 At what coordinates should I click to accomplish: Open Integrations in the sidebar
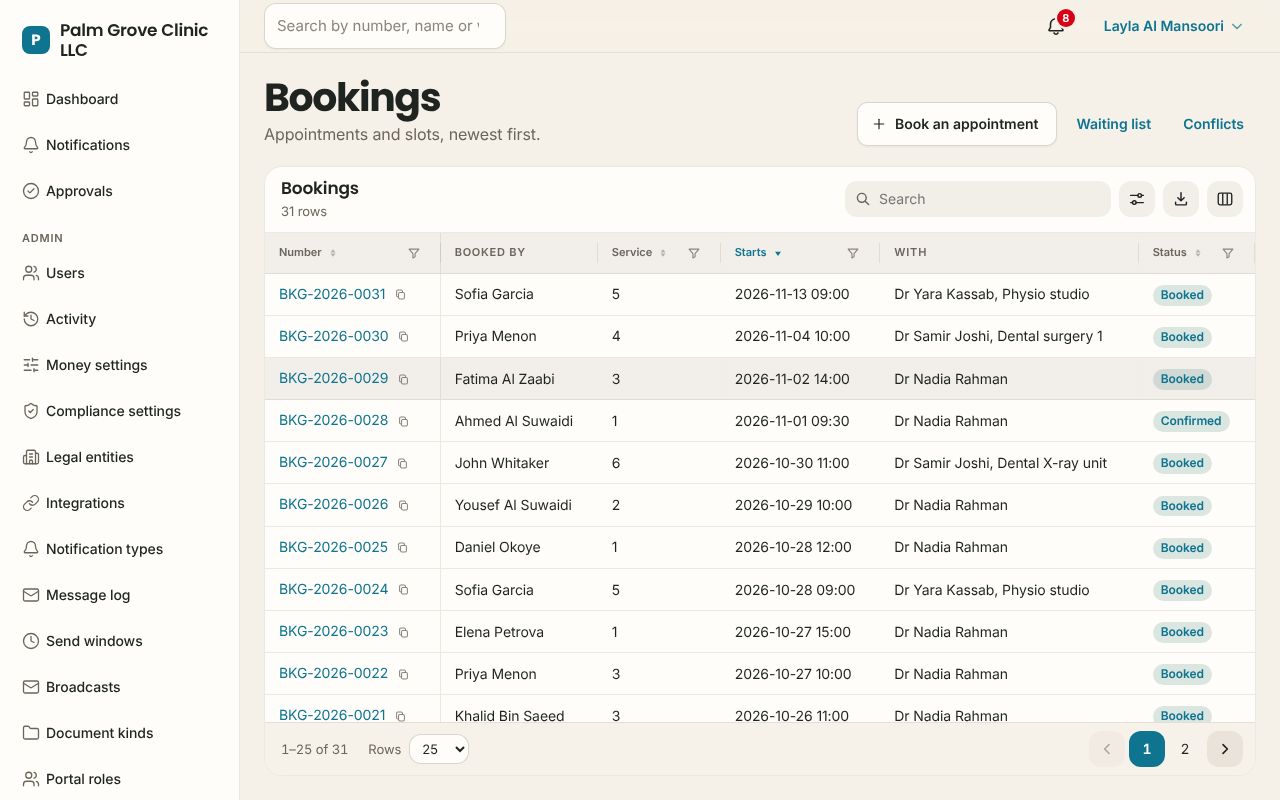[x=120, y=503]
